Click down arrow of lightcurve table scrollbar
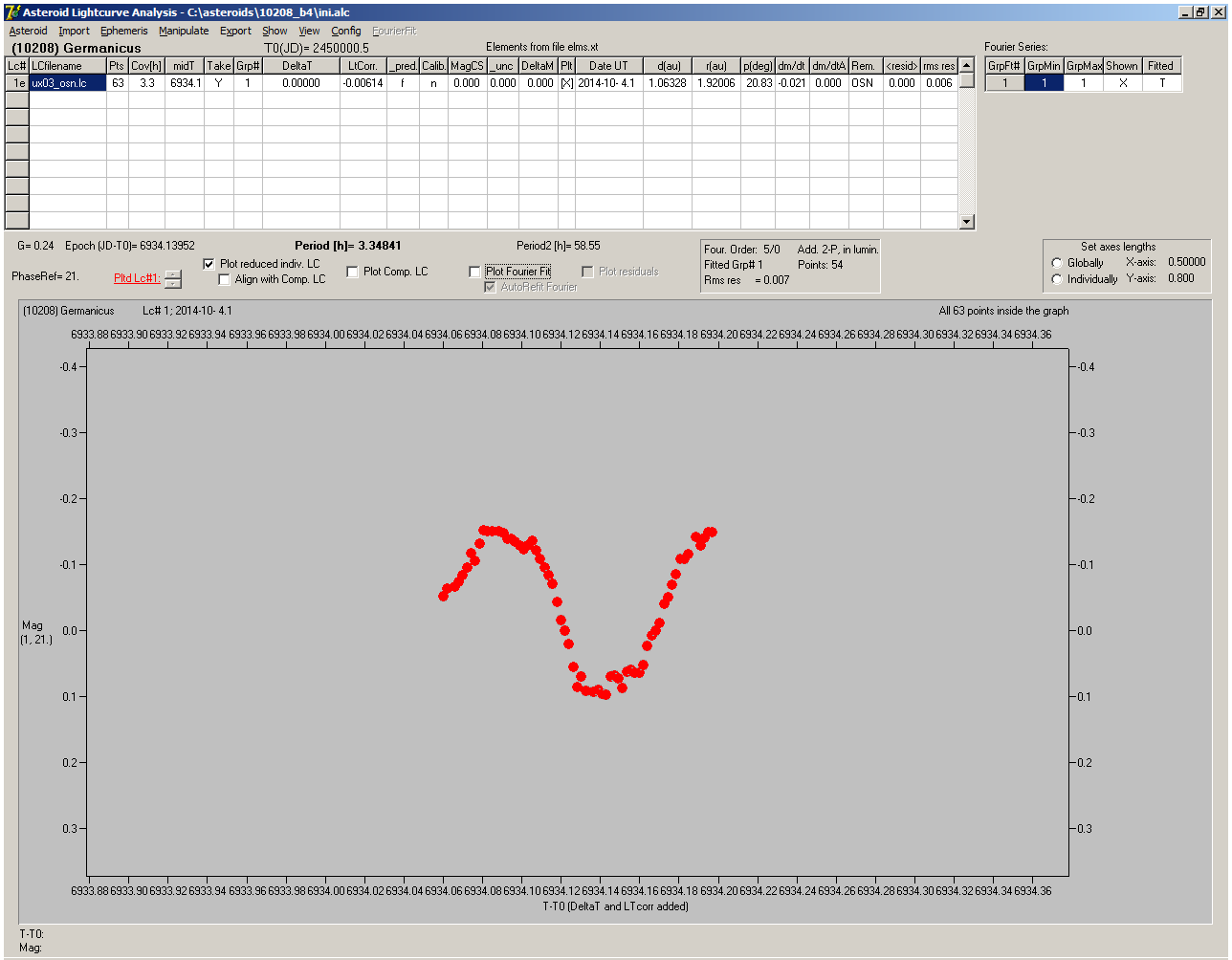Viewport: 1232px width, 960px height. point(967,222)
